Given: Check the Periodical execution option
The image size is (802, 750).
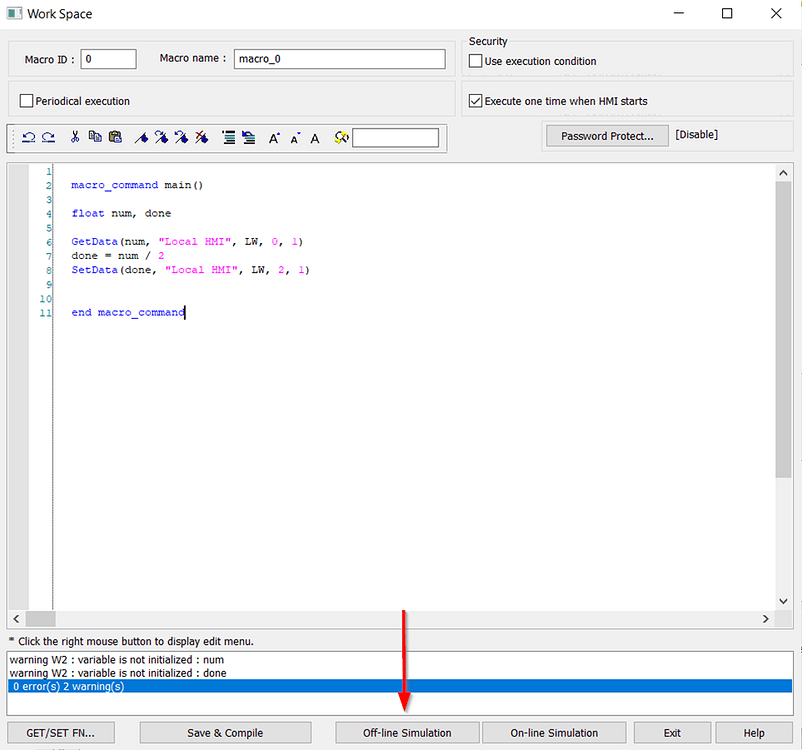Looking at the screenshot, I should tap(26, 100).
